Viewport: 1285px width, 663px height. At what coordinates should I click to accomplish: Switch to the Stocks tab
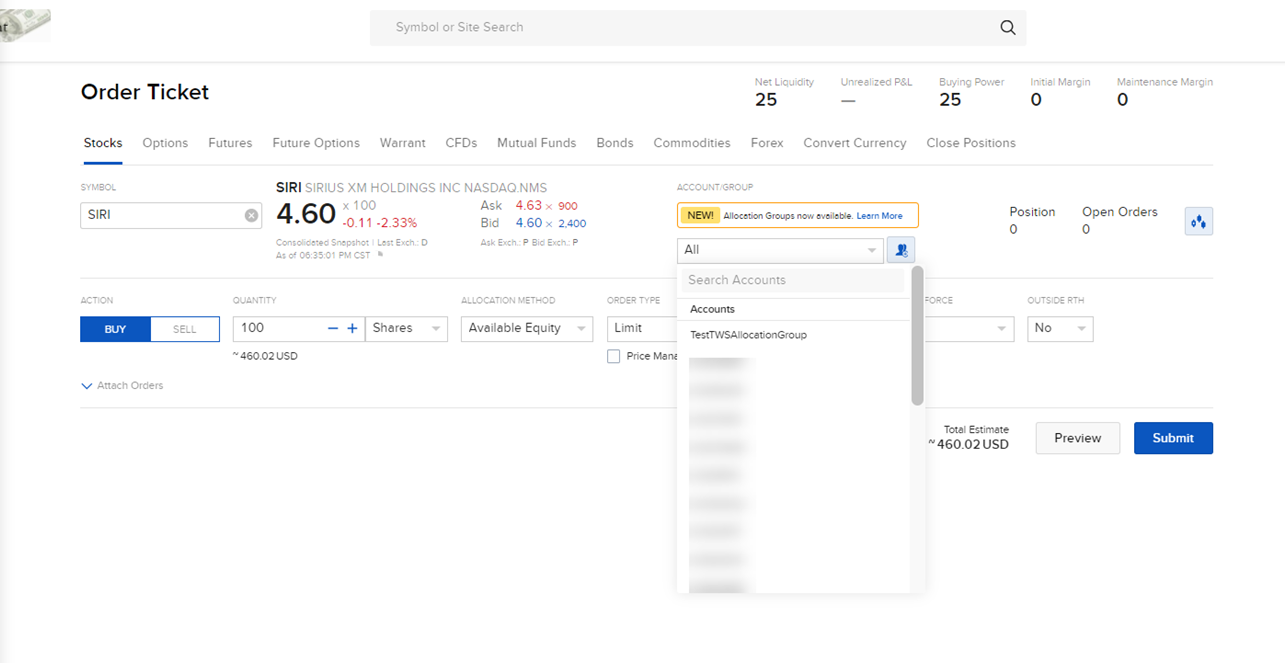coord(103,143)
